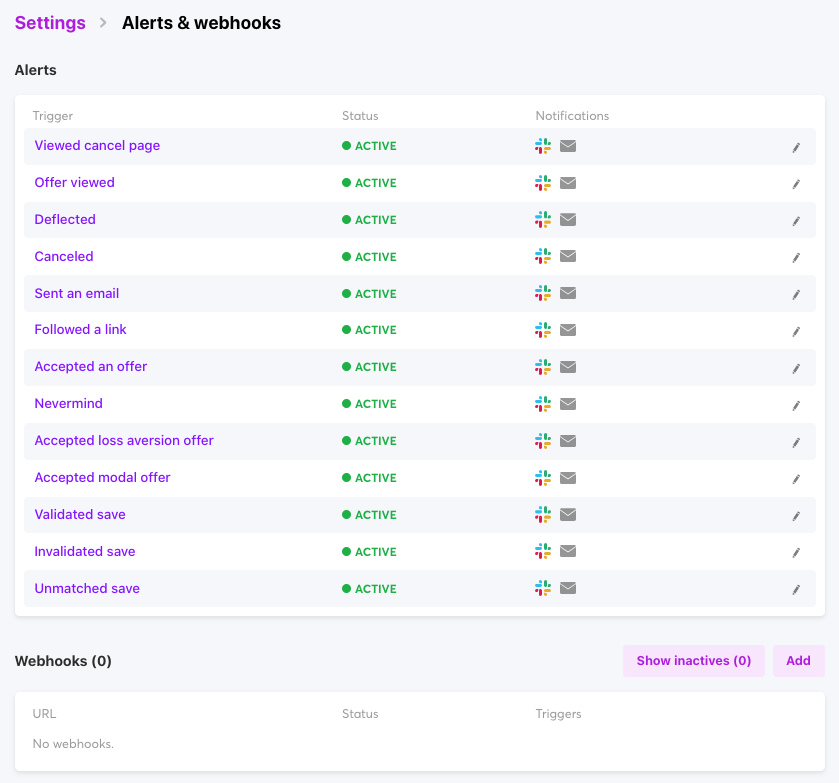The image size is (839, 783).
Task: Click the Slack icon in Validated save row
Action: pos(543,515)
